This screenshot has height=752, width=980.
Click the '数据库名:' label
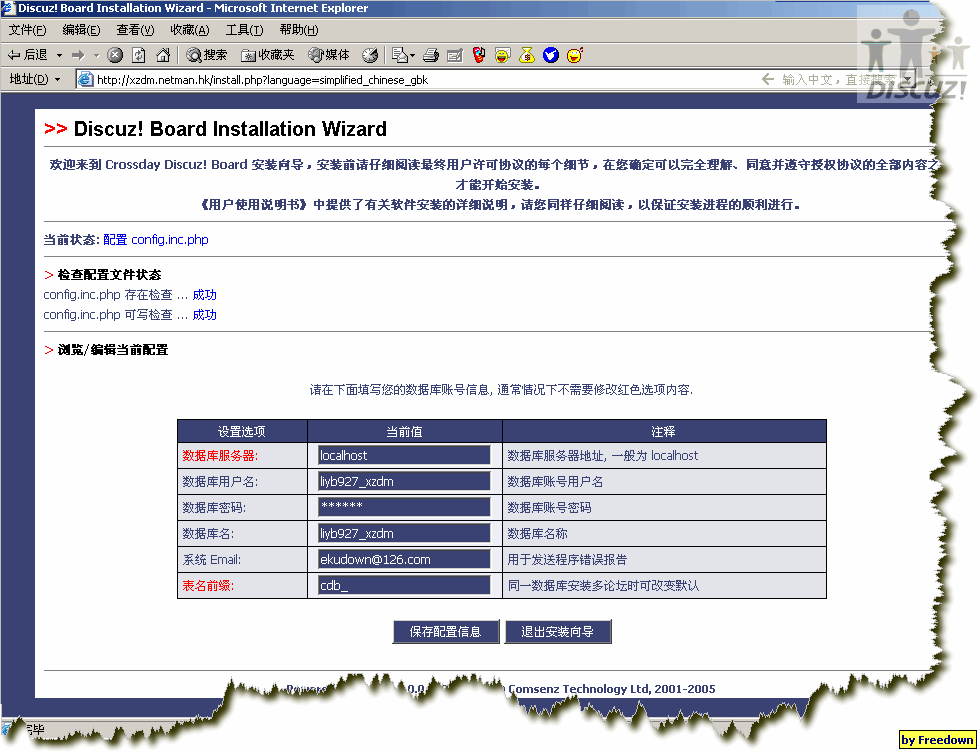click(208, 533)
